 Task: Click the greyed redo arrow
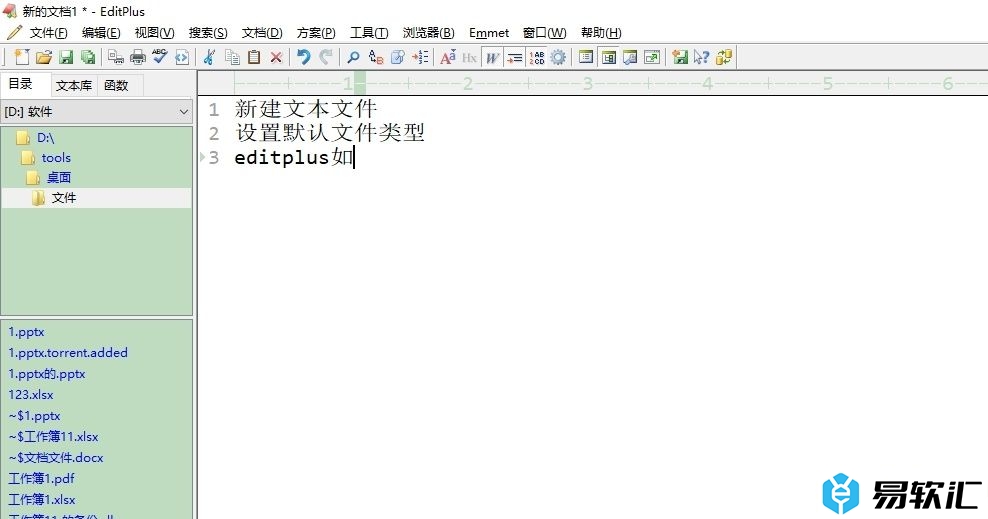pyautogui.click(x=326, y=57)
